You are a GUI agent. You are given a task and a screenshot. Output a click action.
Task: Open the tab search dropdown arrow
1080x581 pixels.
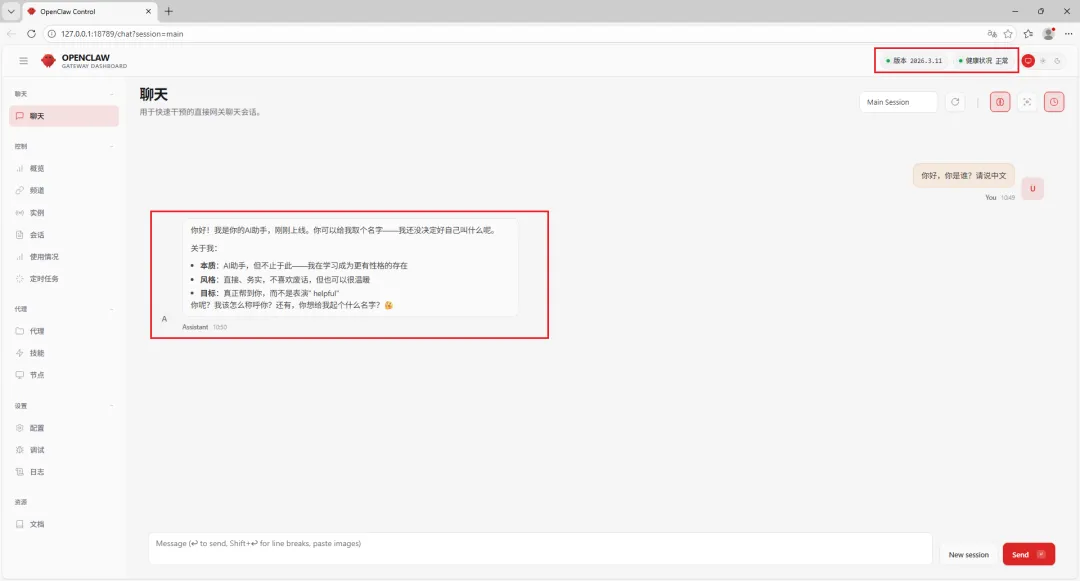[x=11, y=11]
